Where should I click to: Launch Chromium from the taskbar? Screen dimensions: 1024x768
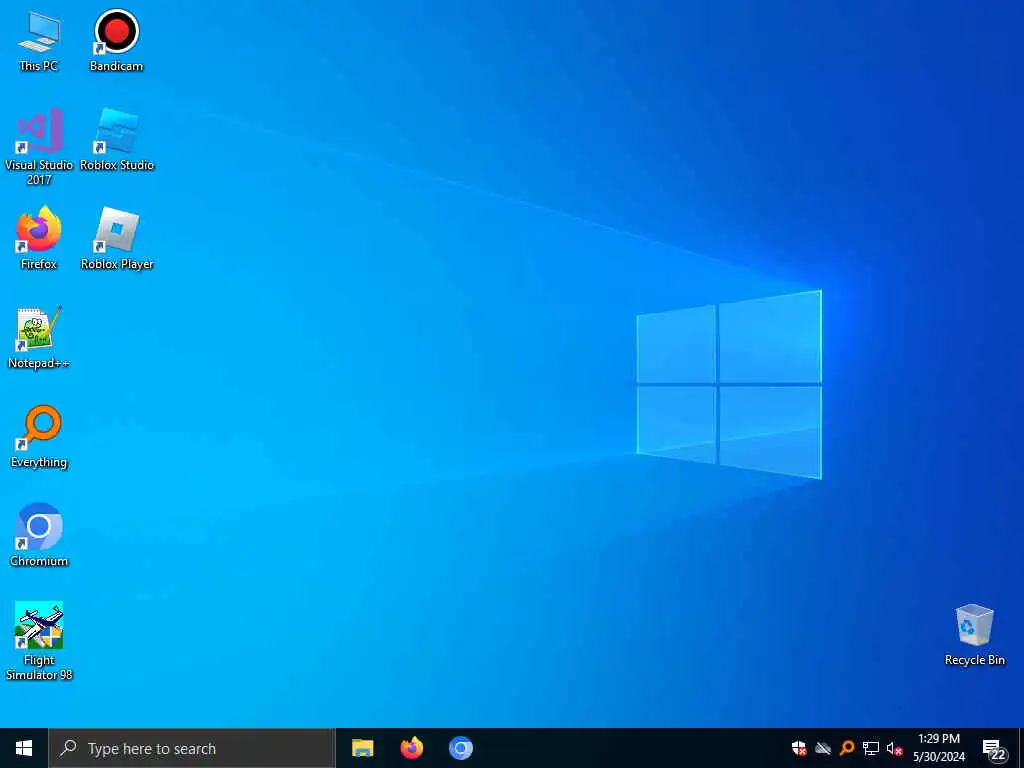coord(460,748)
